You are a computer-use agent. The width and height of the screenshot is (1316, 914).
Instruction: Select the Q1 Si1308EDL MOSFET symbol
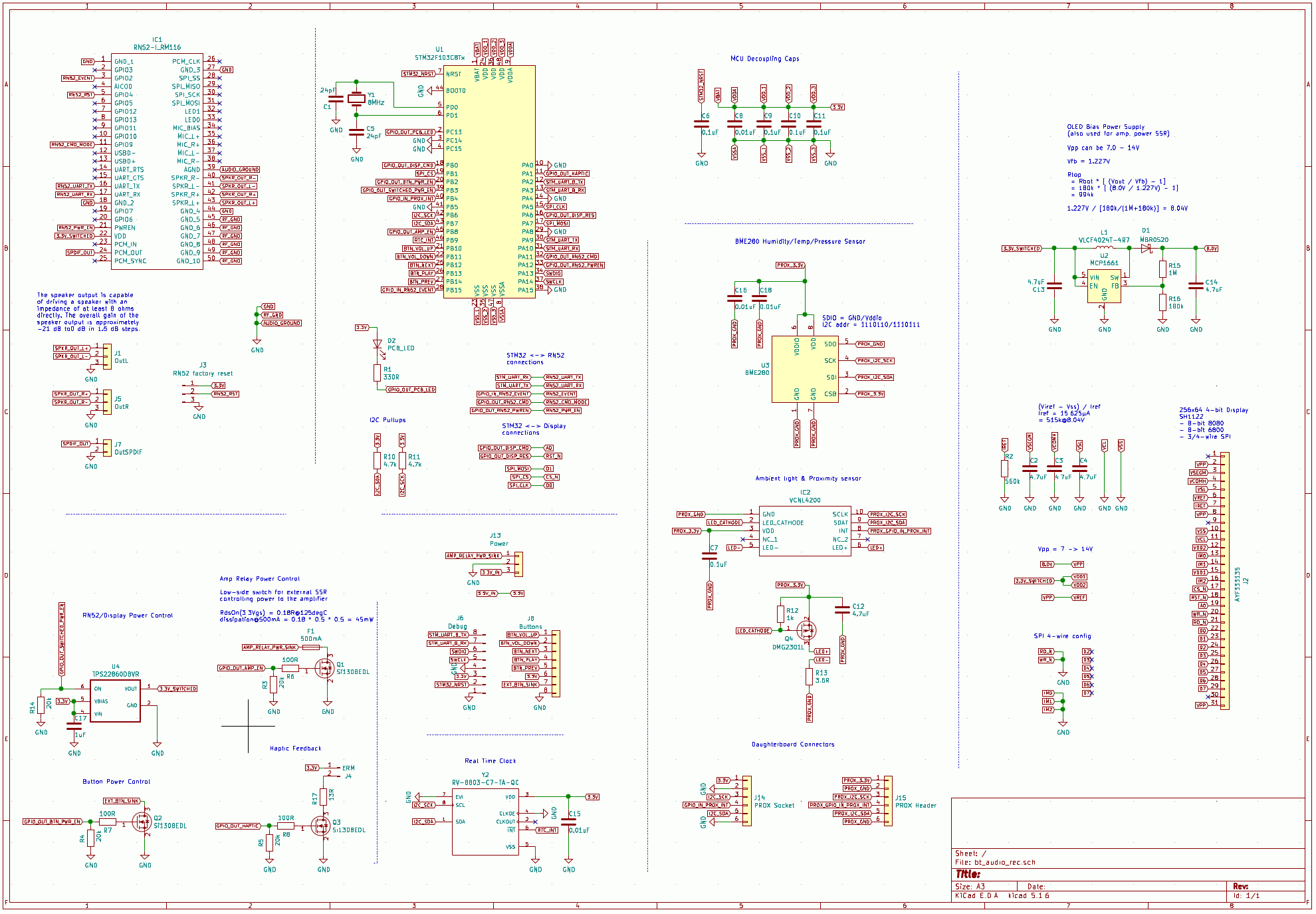(325, 668)
